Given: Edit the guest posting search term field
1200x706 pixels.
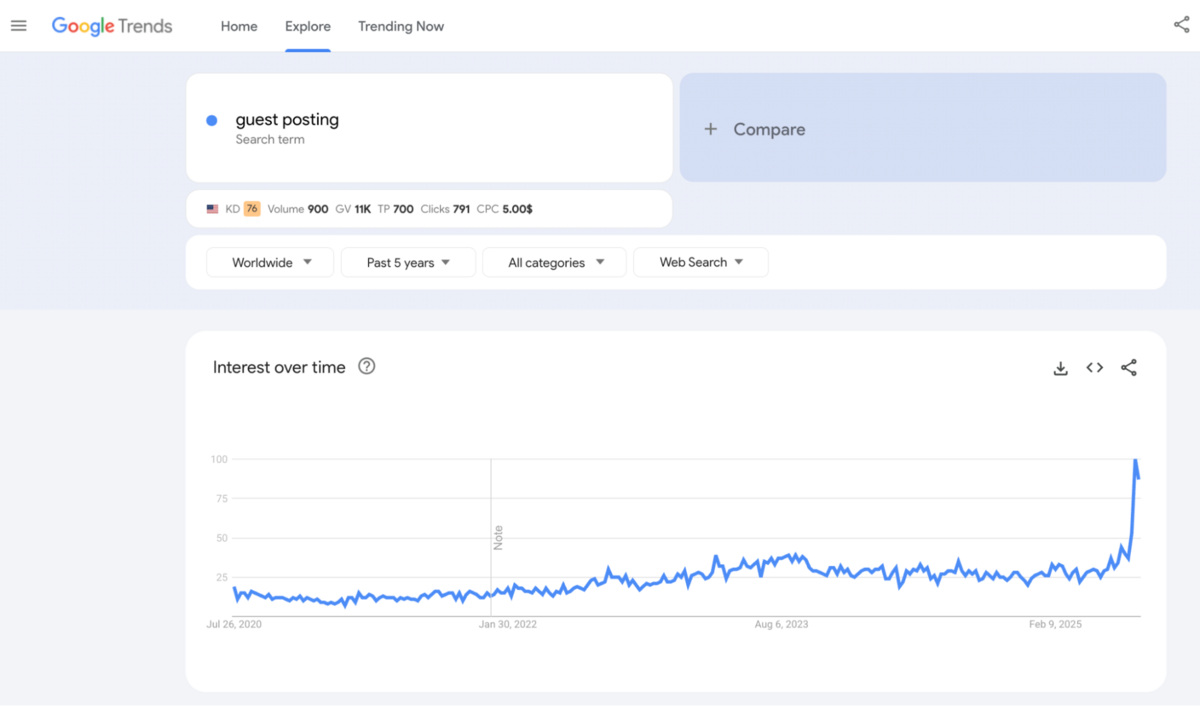Looking at the screenshot, I should point(287,119).
